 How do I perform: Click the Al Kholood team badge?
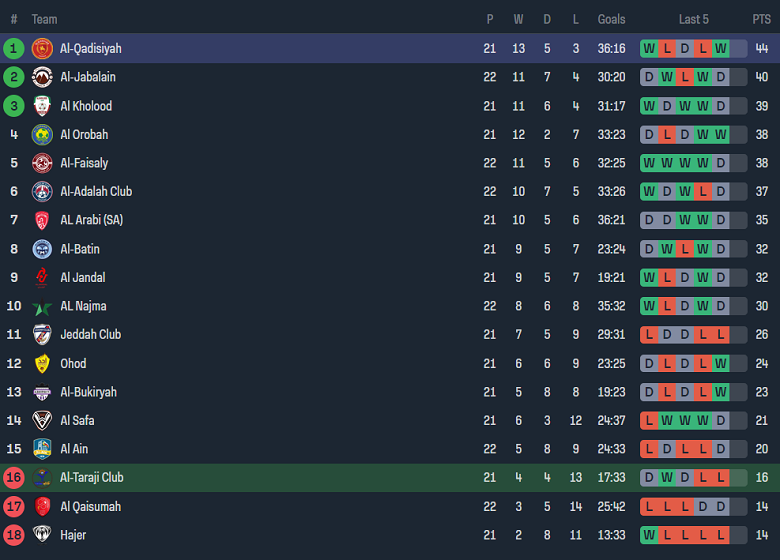pyautogui.click(x=42, y=106)
